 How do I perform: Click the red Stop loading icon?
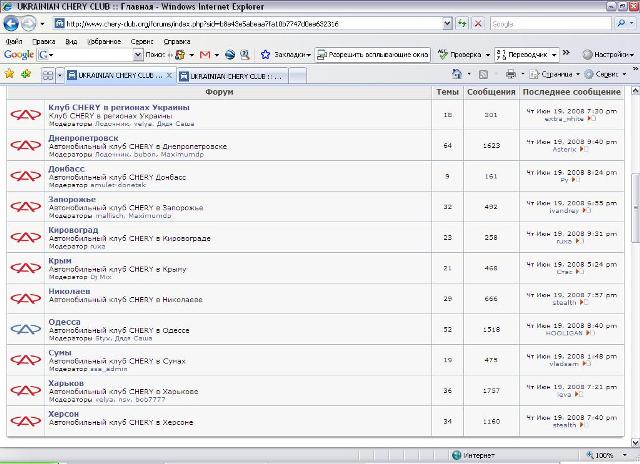[x=478, y=23]
